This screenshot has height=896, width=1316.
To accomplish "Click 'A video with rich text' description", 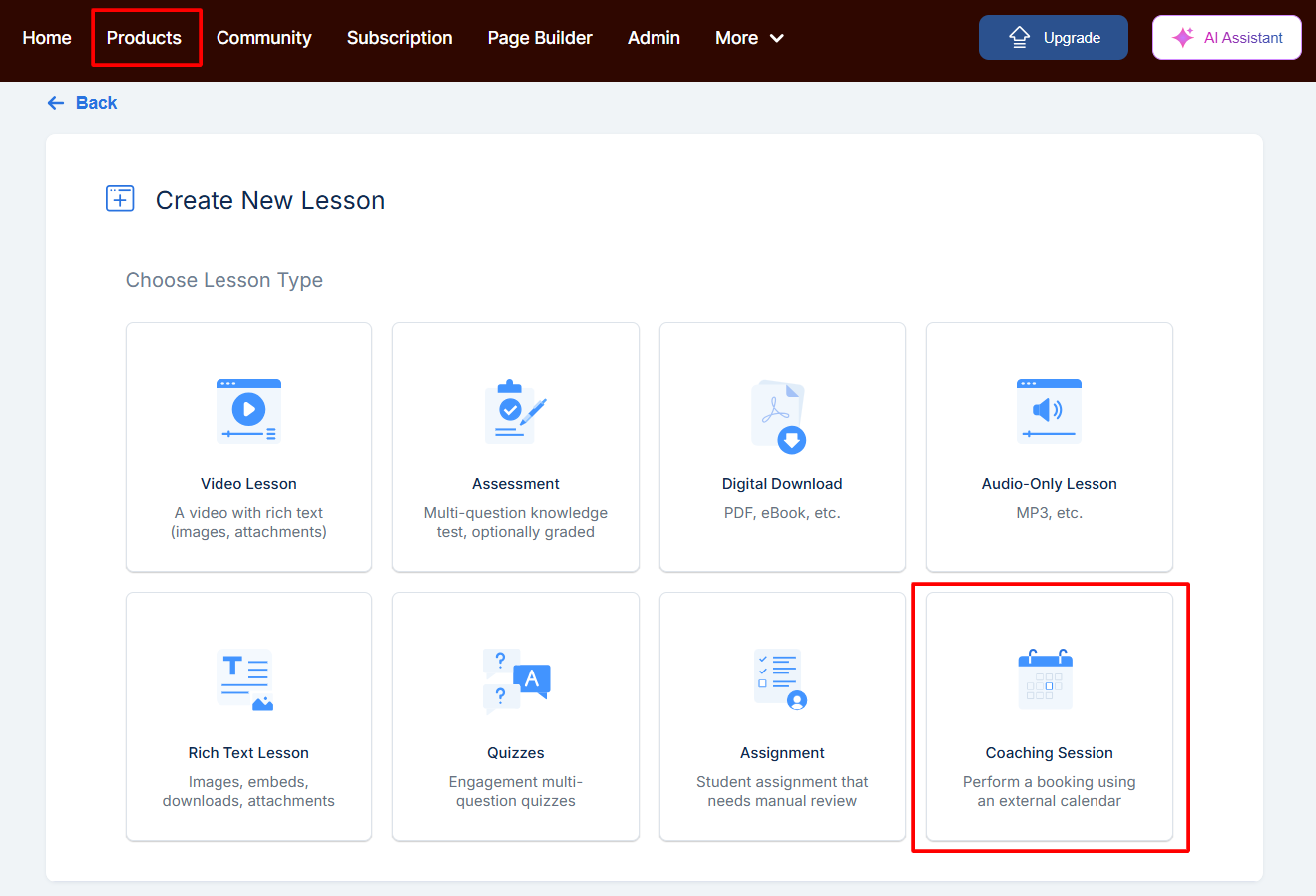I will point(248,522).
